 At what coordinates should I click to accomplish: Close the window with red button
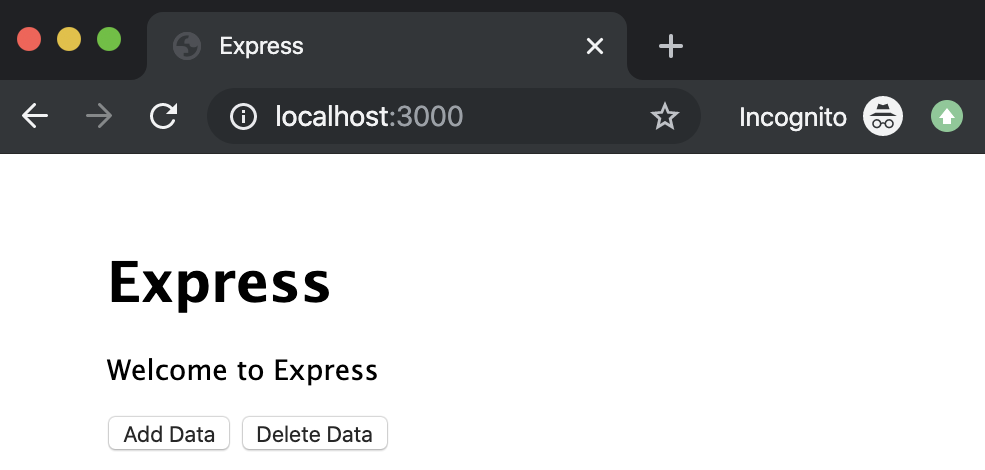29,40
